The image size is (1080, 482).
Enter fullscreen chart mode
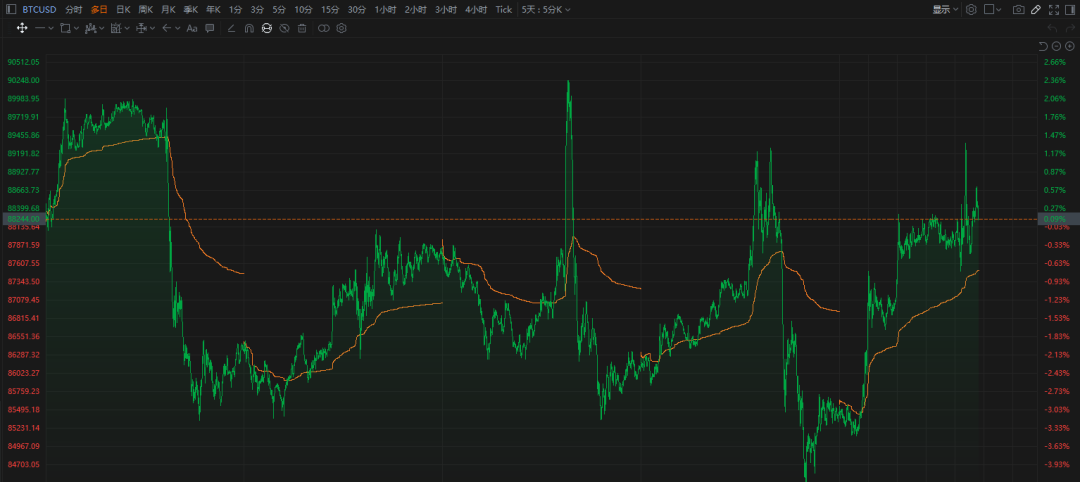click(x=1053, y=9)
